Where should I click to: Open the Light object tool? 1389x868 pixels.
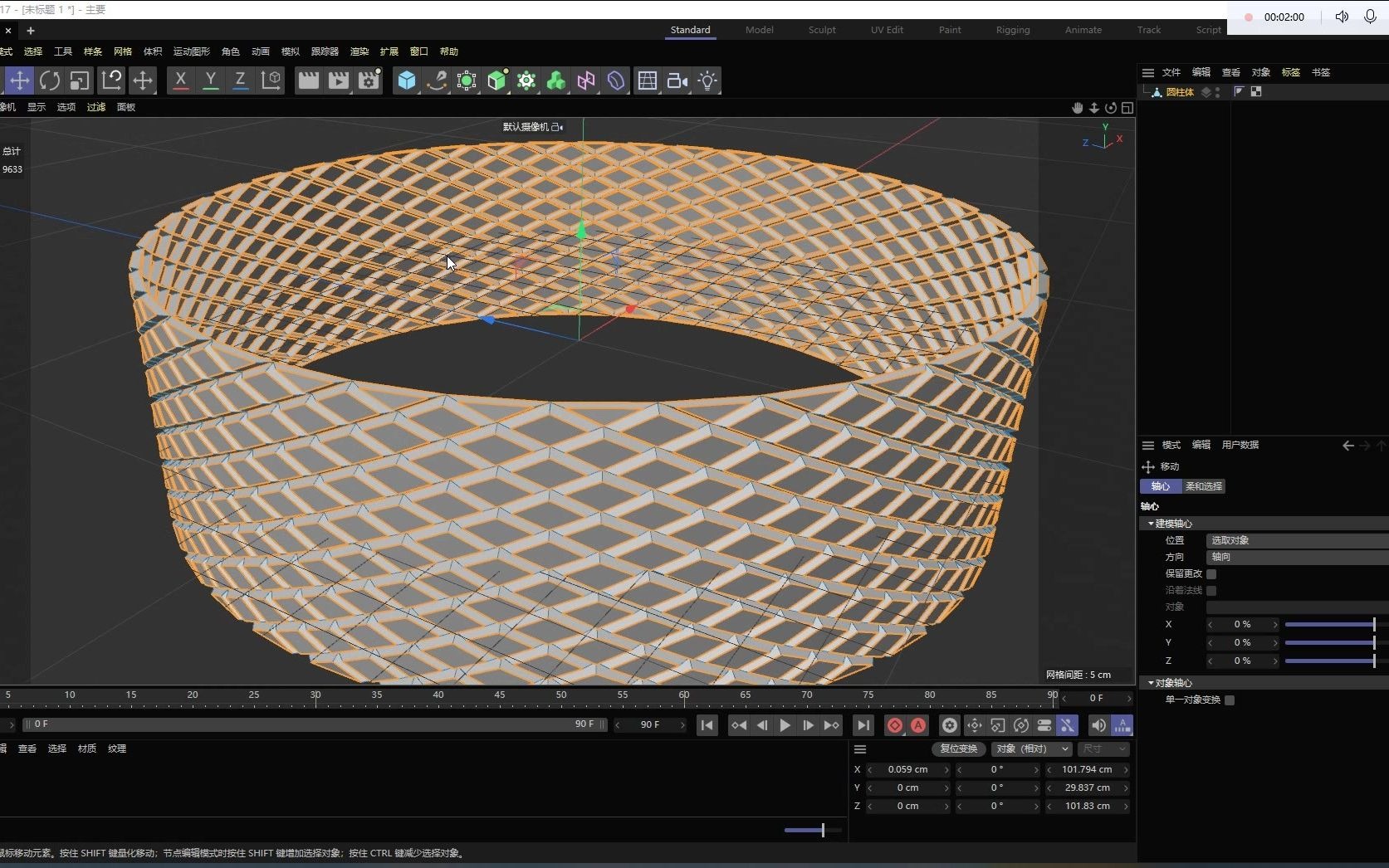pyautogui.click(x=707, y=80)
